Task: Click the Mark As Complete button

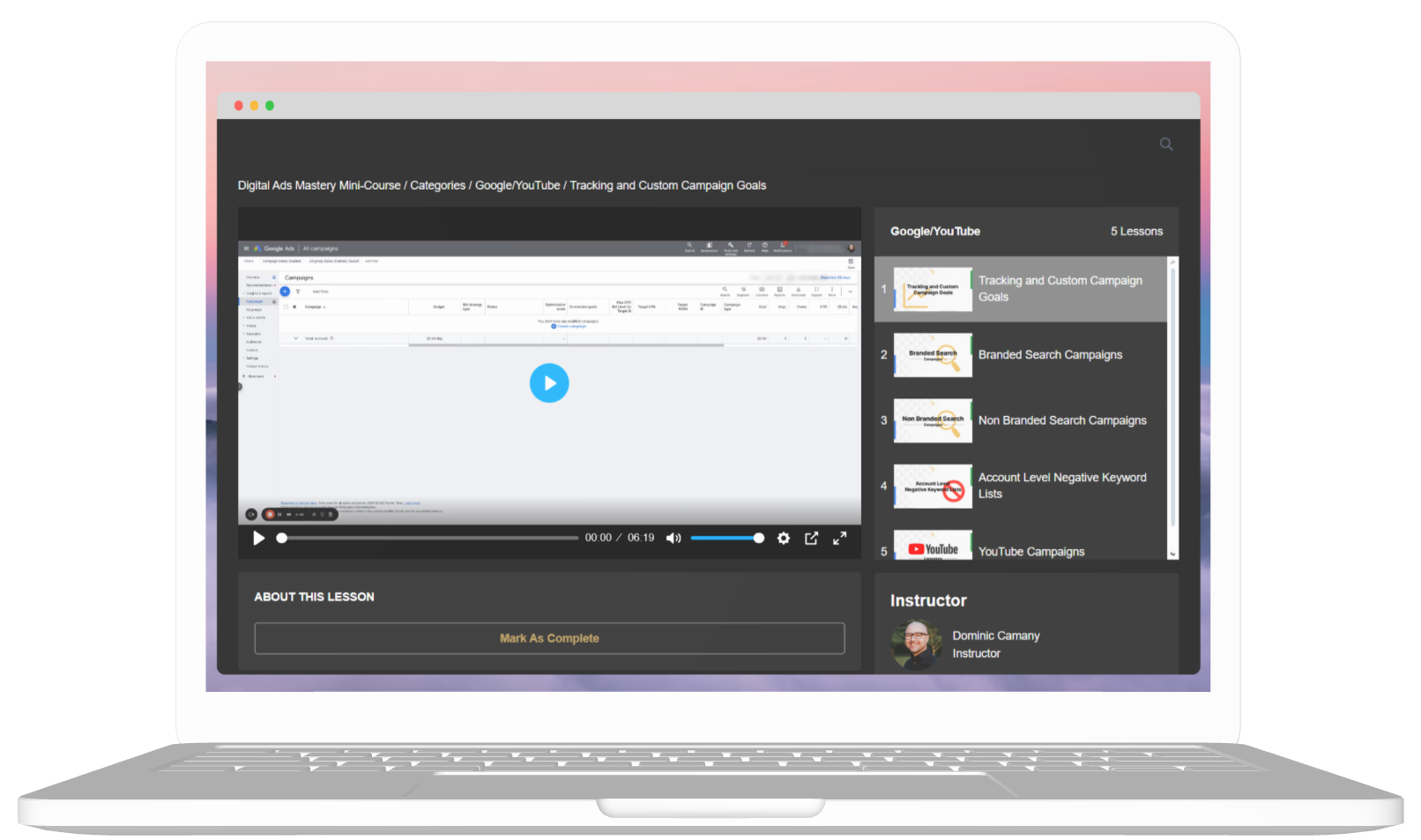Action: coord(549,638)
